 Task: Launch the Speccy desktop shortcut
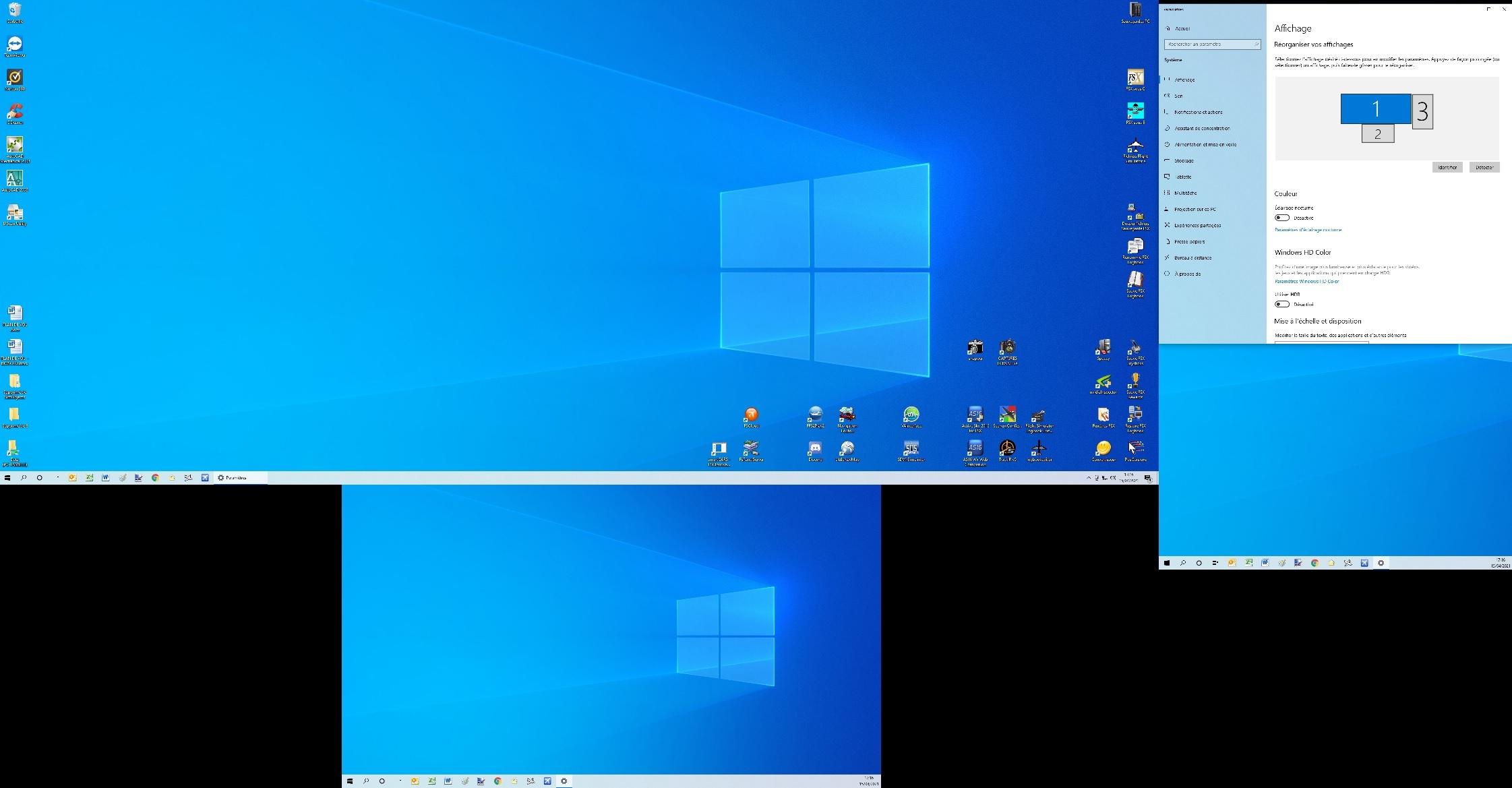pyautogui.click(x=1103, y=347)
